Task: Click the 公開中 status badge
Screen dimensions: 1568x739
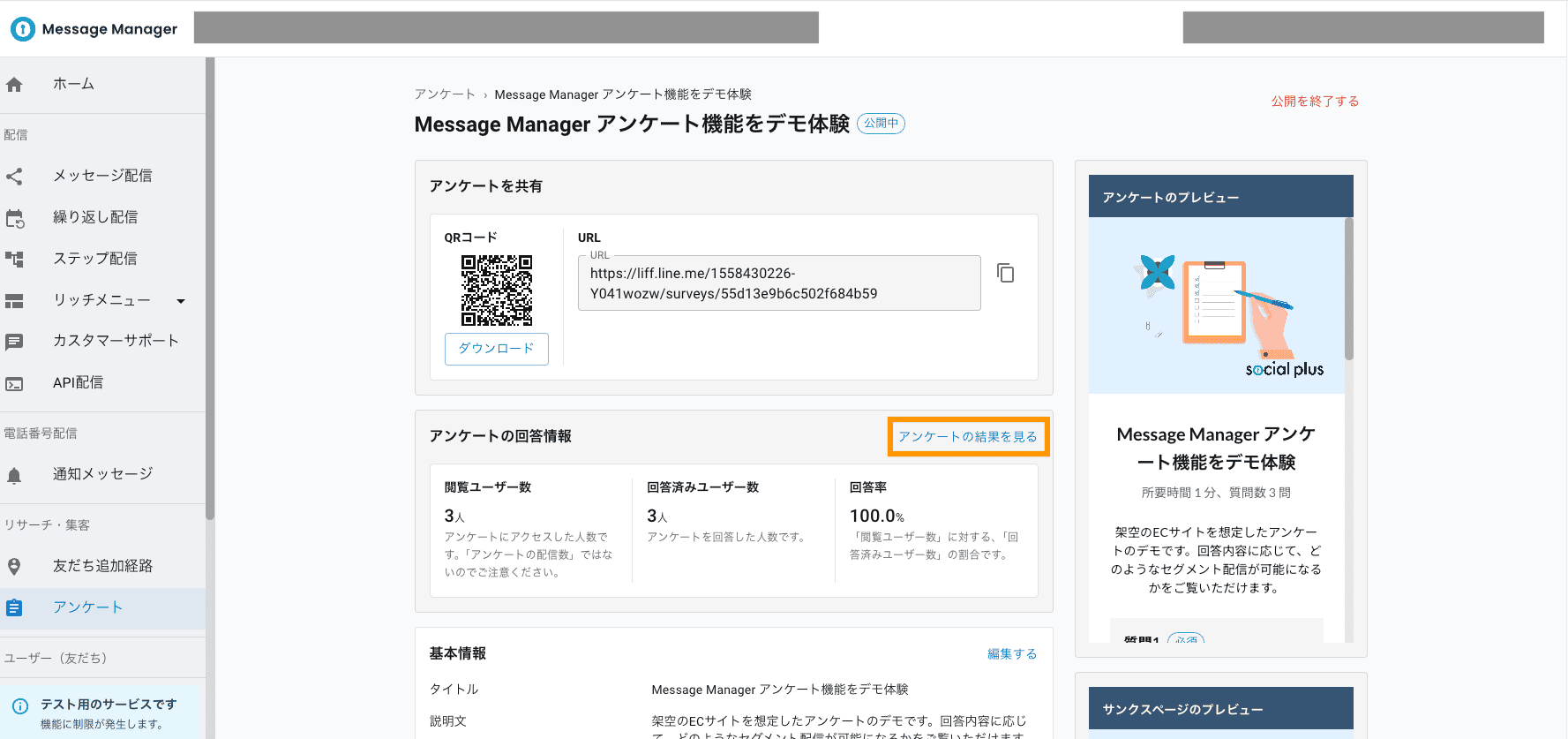Action: point(881,124)
